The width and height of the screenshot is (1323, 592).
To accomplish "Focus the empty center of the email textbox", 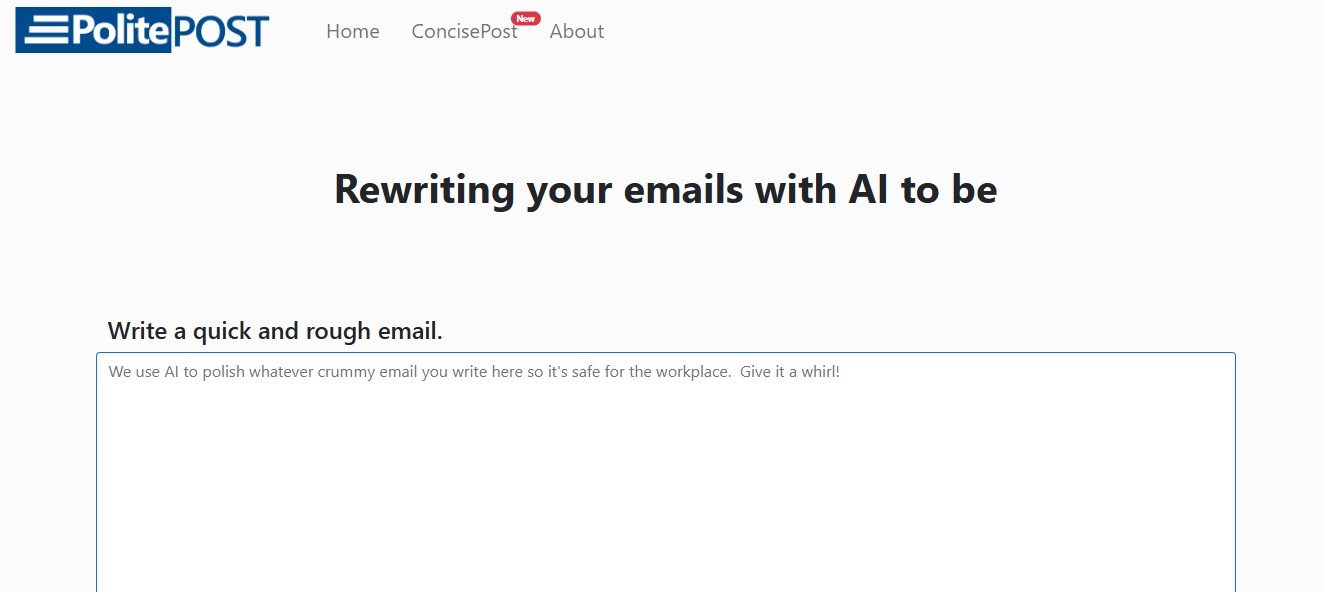I will click(666, 480).
